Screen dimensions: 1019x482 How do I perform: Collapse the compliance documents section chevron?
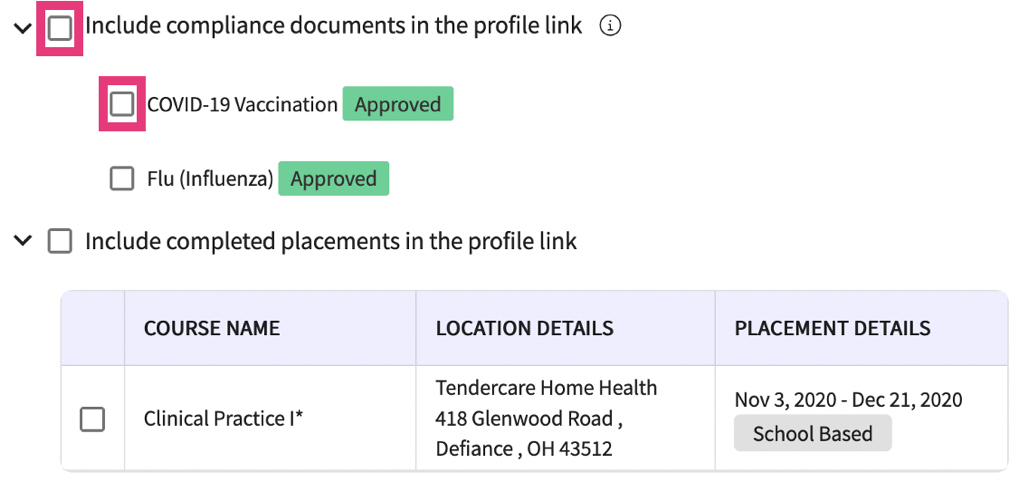tap(22, 28)
